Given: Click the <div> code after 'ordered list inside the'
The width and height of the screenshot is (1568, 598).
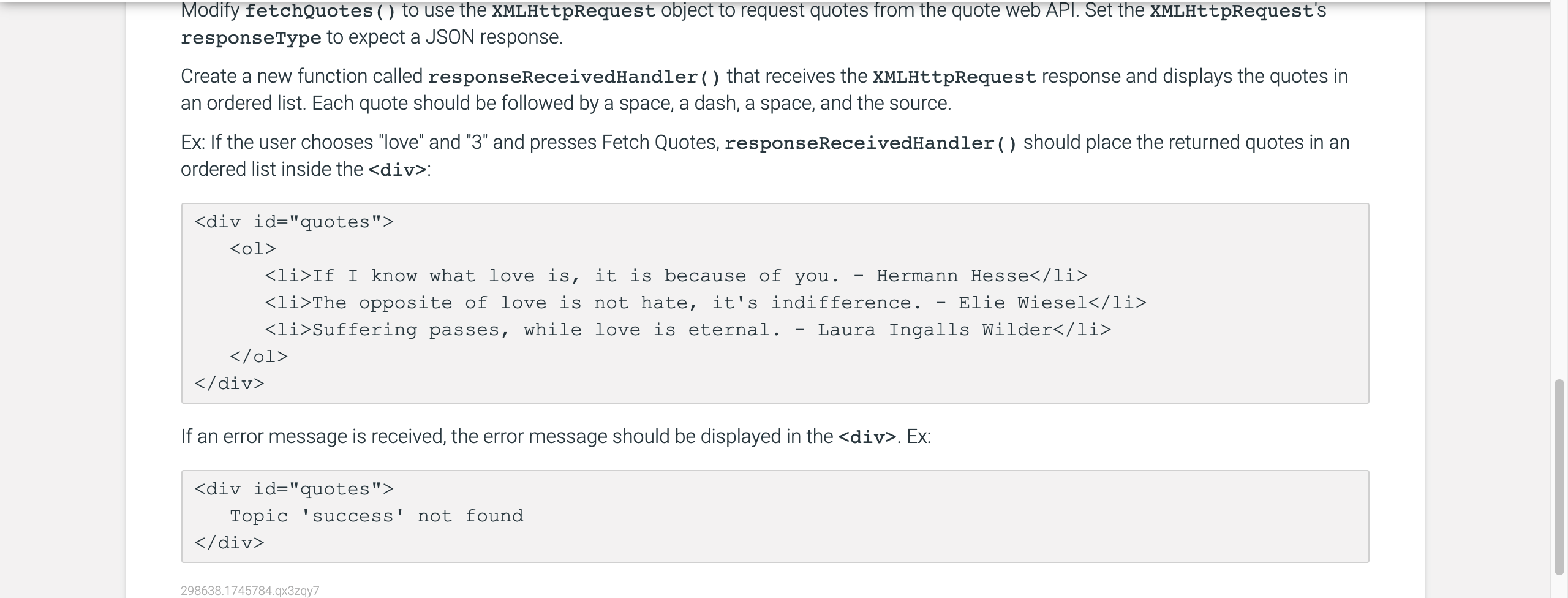Looking at the screenshot, I should click(397, 170).
